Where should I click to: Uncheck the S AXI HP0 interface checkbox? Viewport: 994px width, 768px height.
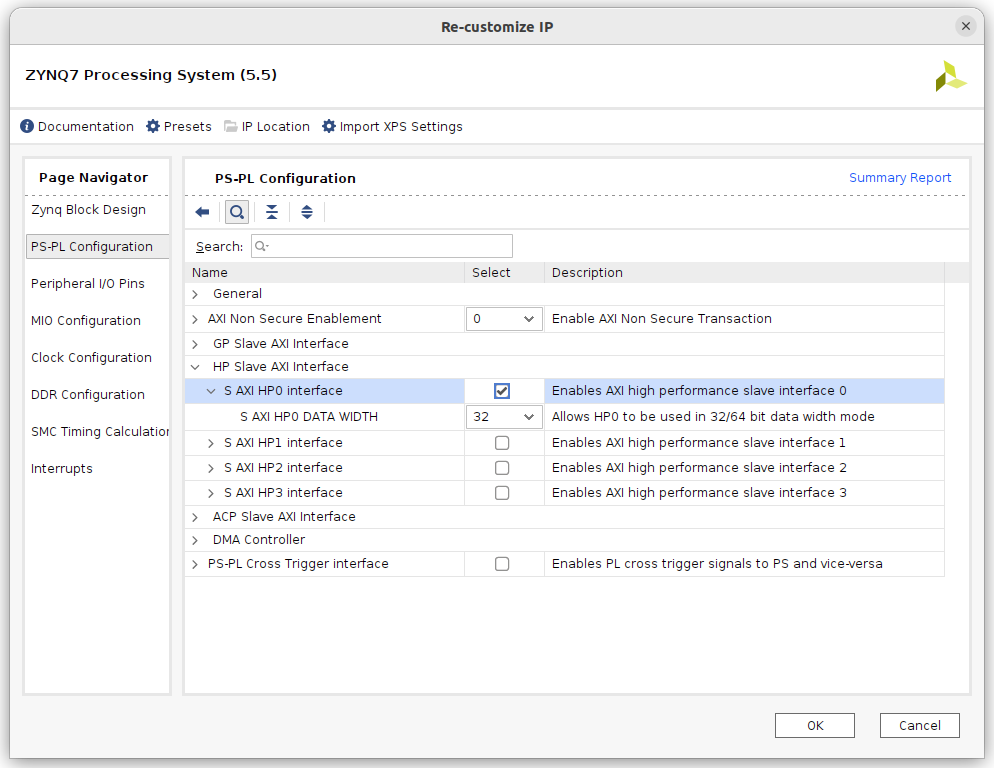coord(502,391)
